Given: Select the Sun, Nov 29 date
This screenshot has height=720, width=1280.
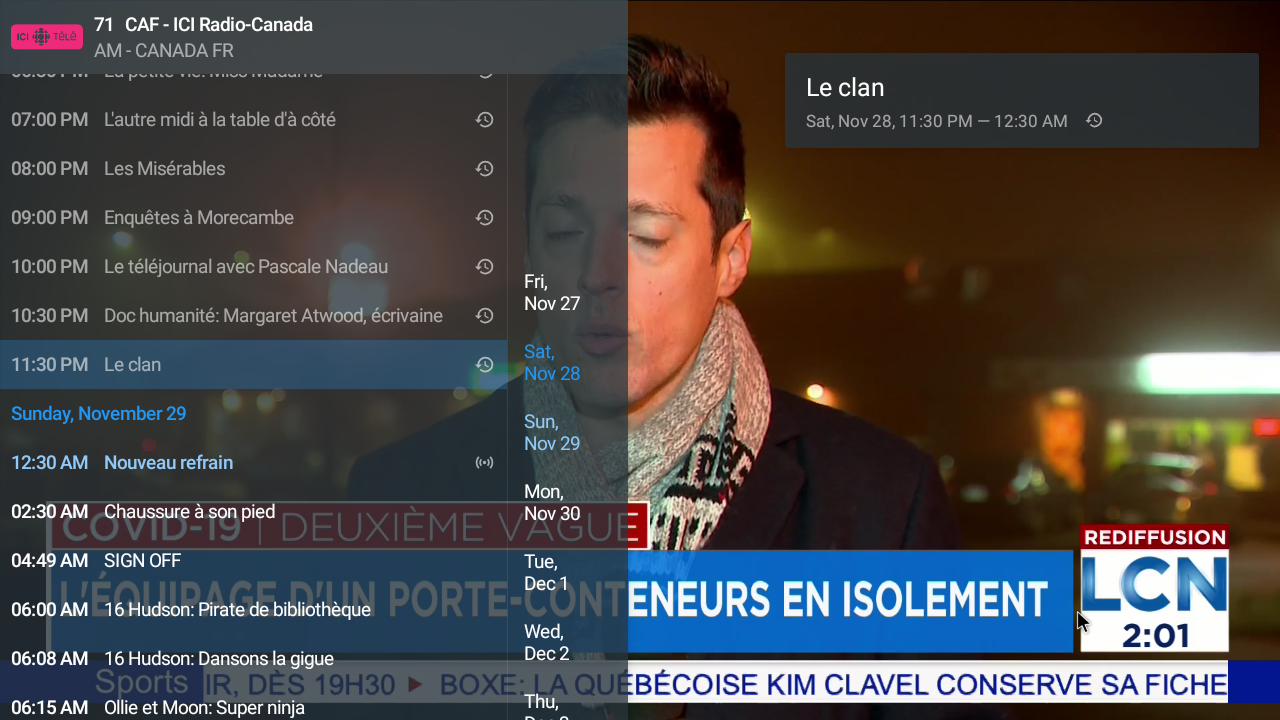Looking at the screenshot, I should [x=552, y=433].
